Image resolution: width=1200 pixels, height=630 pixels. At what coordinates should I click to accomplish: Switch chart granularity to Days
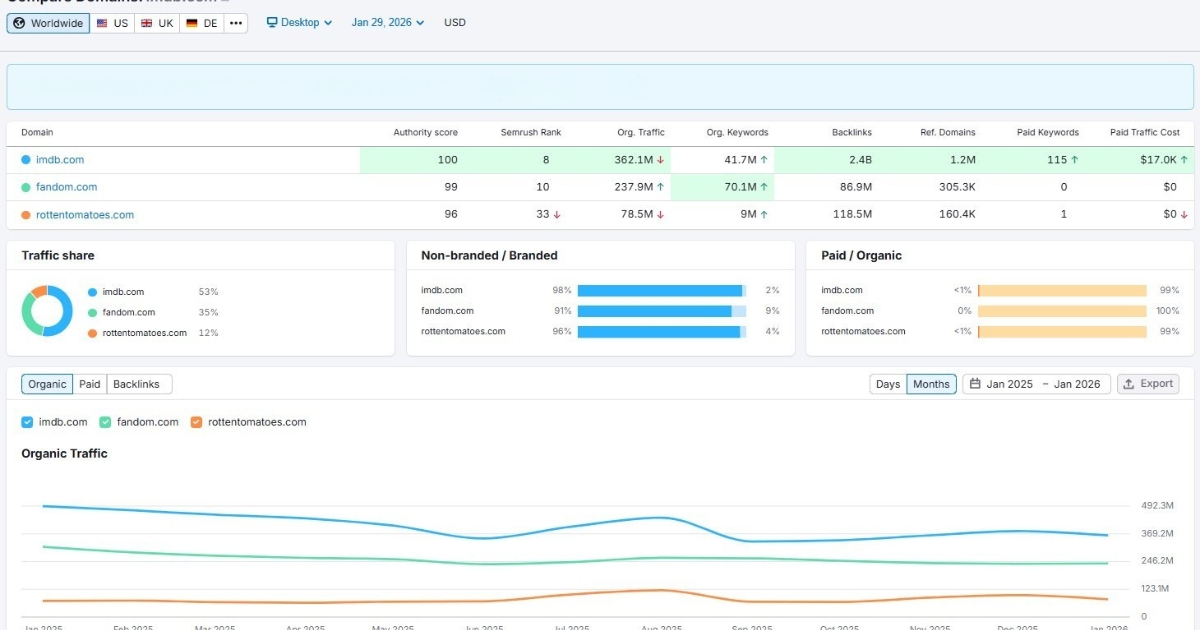point(887,383)
